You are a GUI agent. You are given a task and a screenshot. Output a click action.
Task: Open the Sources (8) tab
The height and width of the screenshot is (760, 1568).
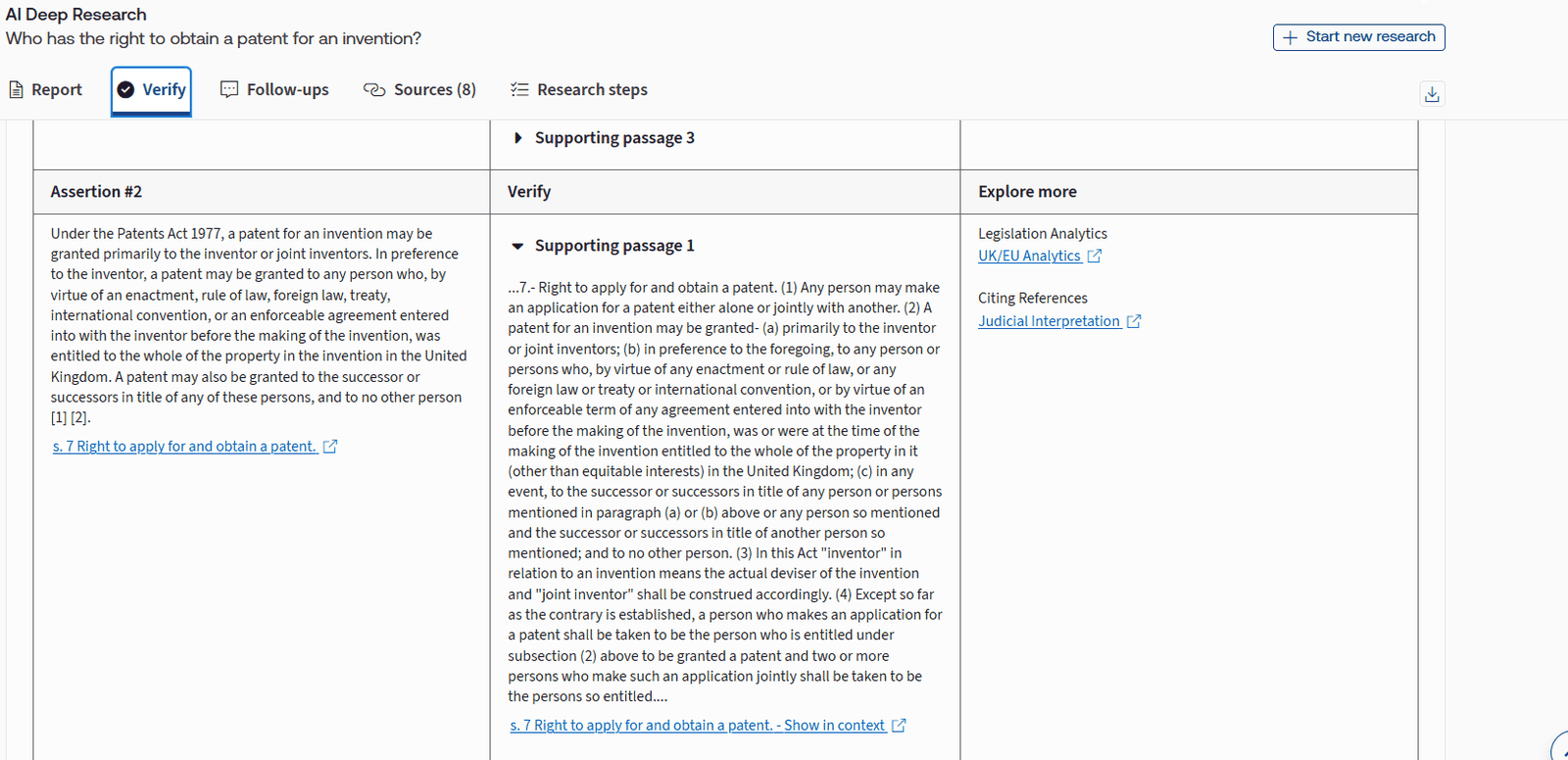coord(419,90)
